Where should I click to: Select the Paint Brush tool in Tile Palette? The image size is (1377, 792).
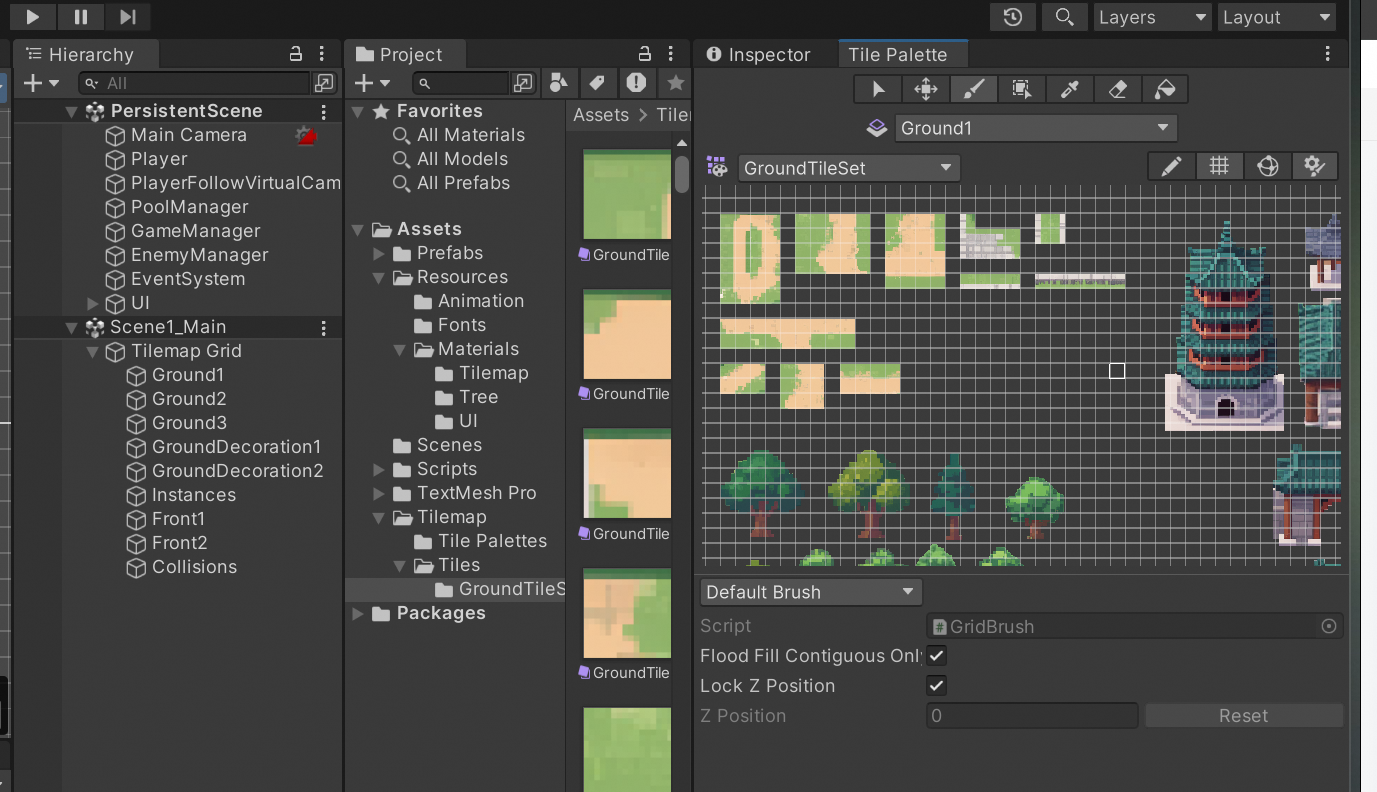click(x=973, y=89)
